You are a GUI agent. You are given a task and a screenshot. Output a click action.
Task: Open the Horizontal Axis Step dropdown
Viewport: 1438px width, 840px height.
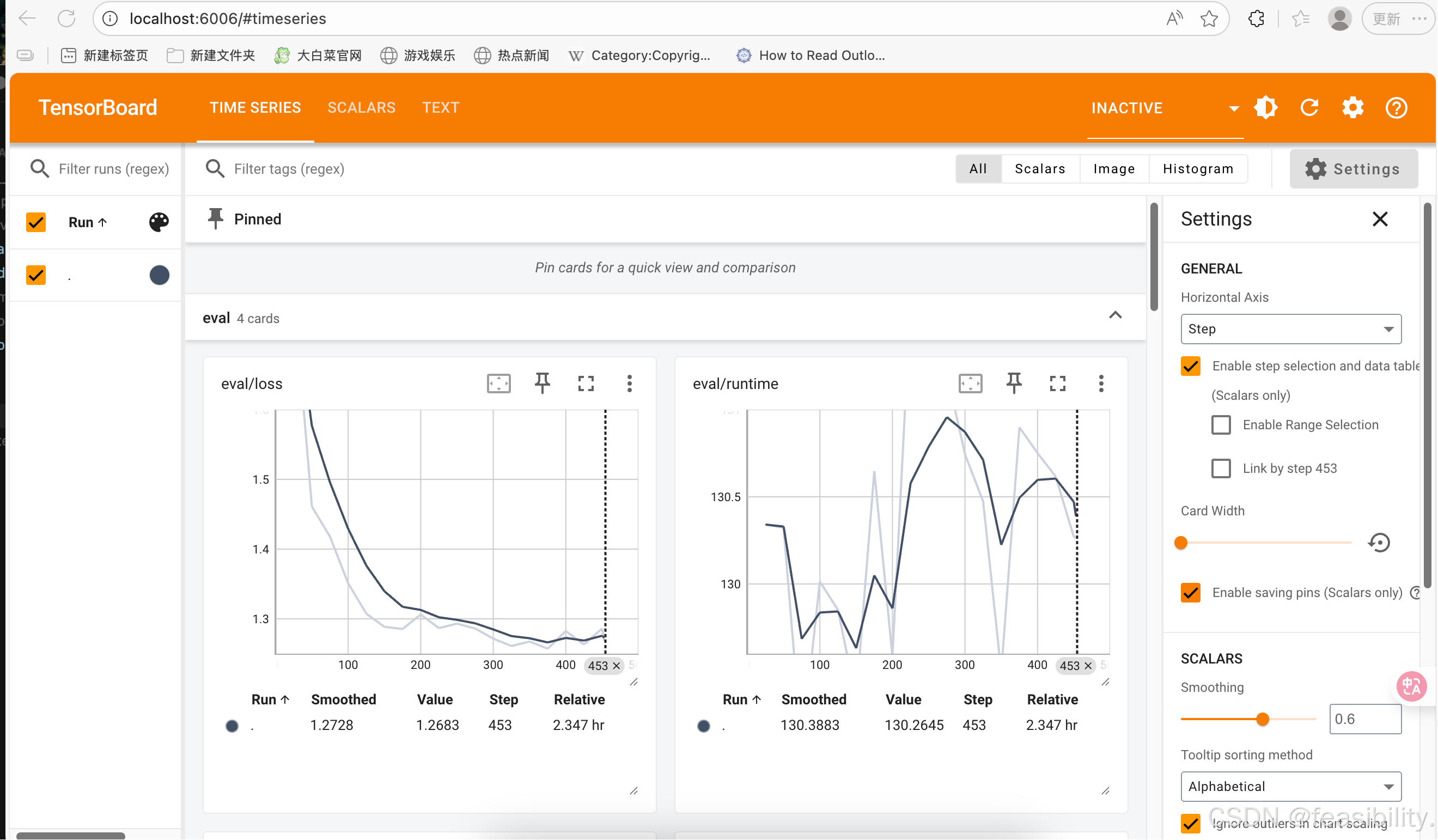point(1291,329)
